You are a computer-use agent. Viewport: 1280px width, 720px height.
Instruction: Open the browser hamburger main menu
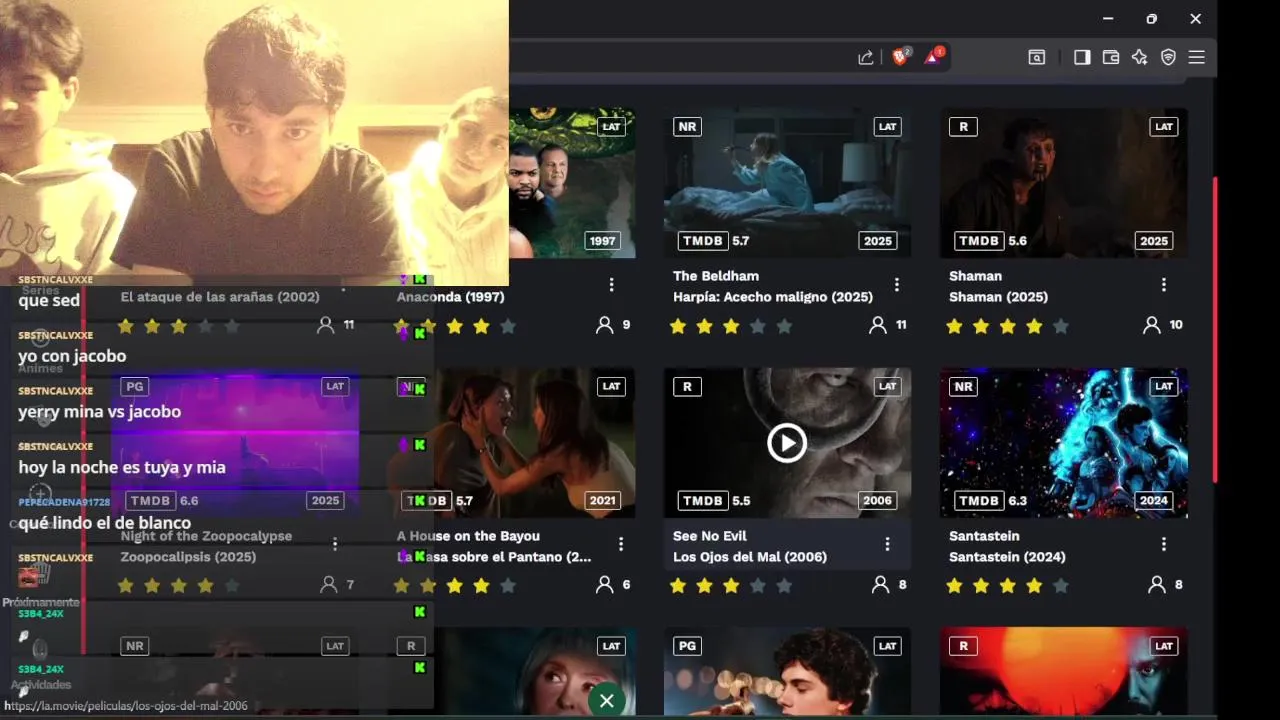click(x=1196, y=57)
